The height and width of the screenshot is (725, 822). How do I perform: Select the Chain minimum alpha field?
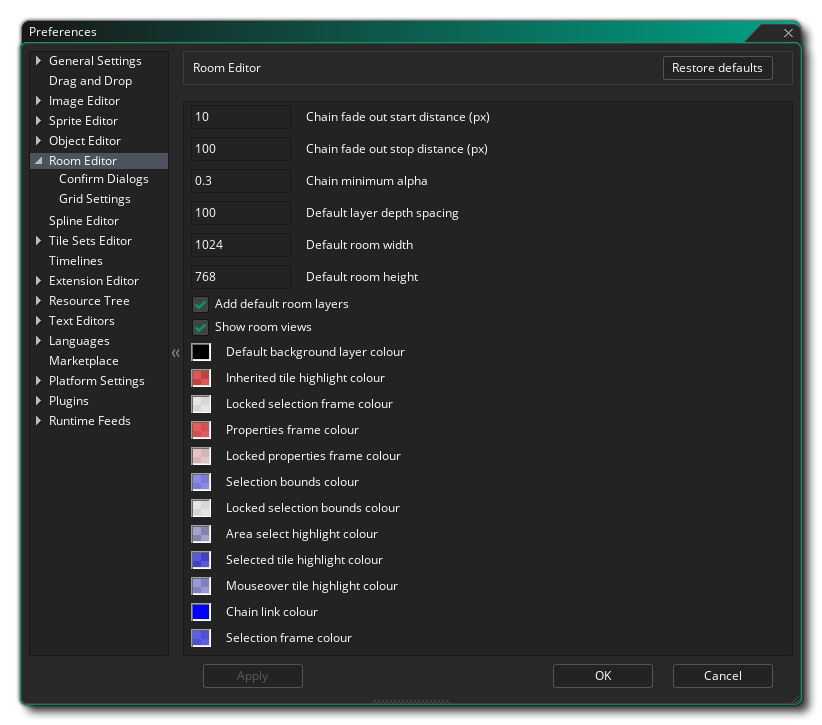[x=240, y=180]
